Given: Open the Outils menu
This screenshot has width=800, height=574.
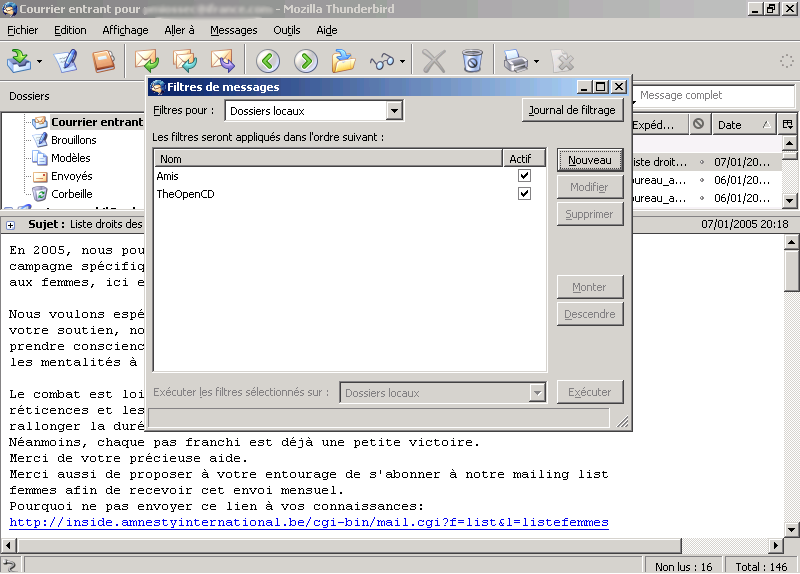Looking at the screenshot, I should (287, 30).
